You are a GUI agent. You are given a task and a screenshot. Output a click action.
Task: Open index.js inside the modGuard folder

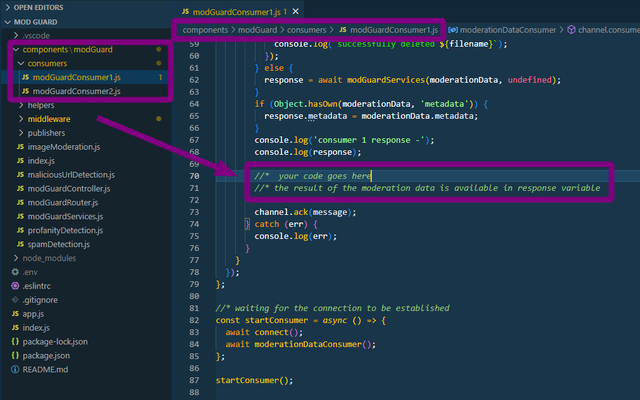(41, 160)
